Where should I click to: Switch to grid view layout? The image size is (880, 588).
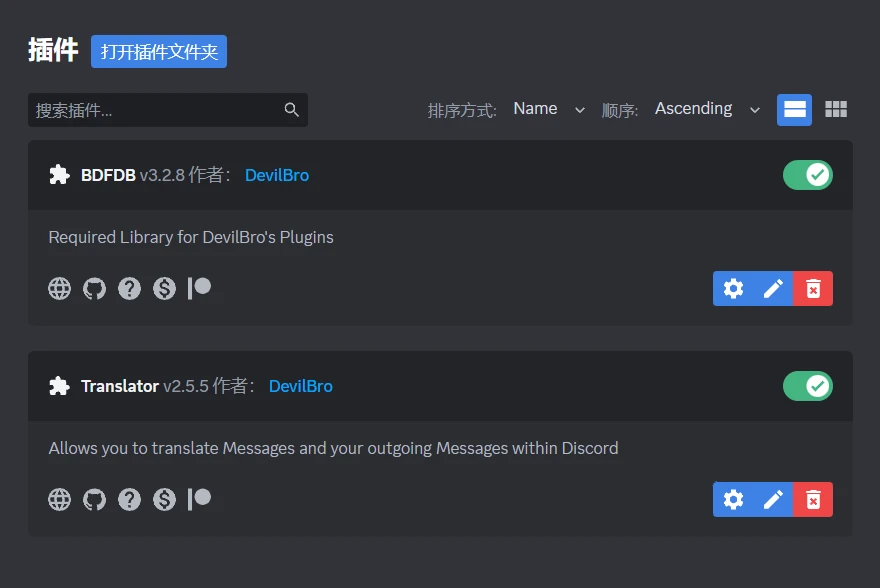(836, 109)
